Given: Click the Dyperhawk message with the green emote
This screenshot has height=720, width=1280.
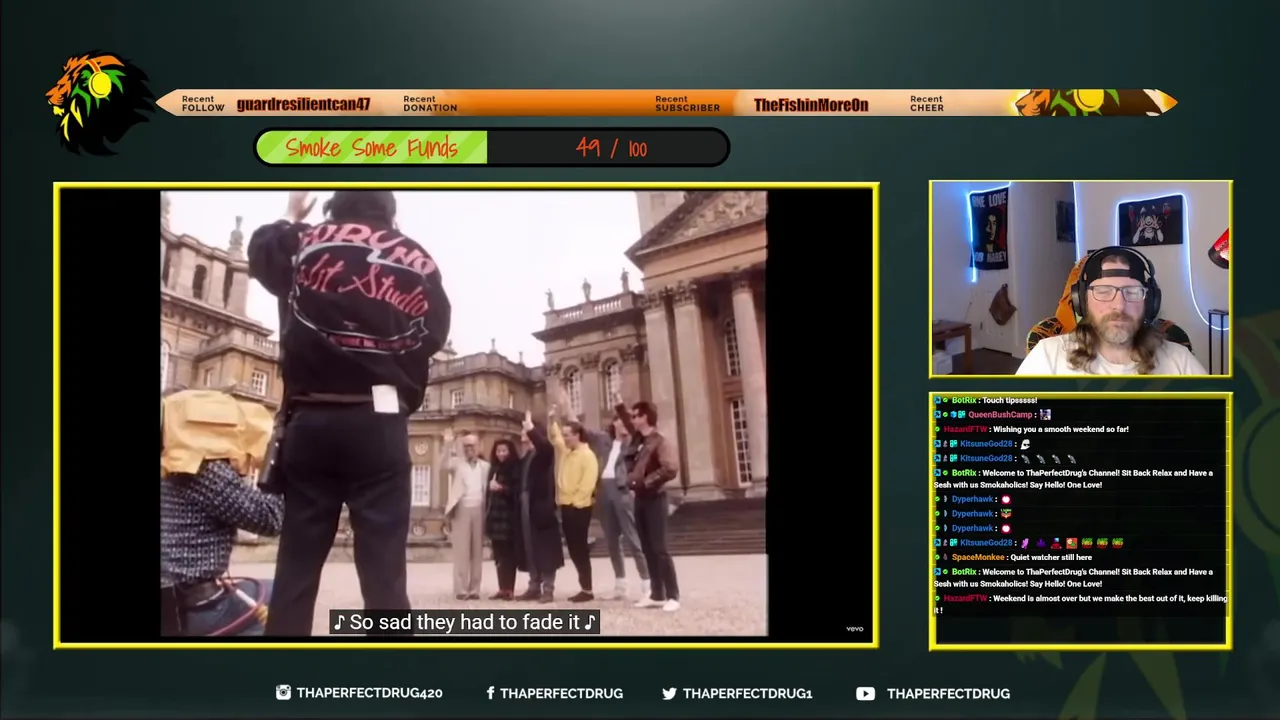Looking at the screenshot, I should [975, 513].
